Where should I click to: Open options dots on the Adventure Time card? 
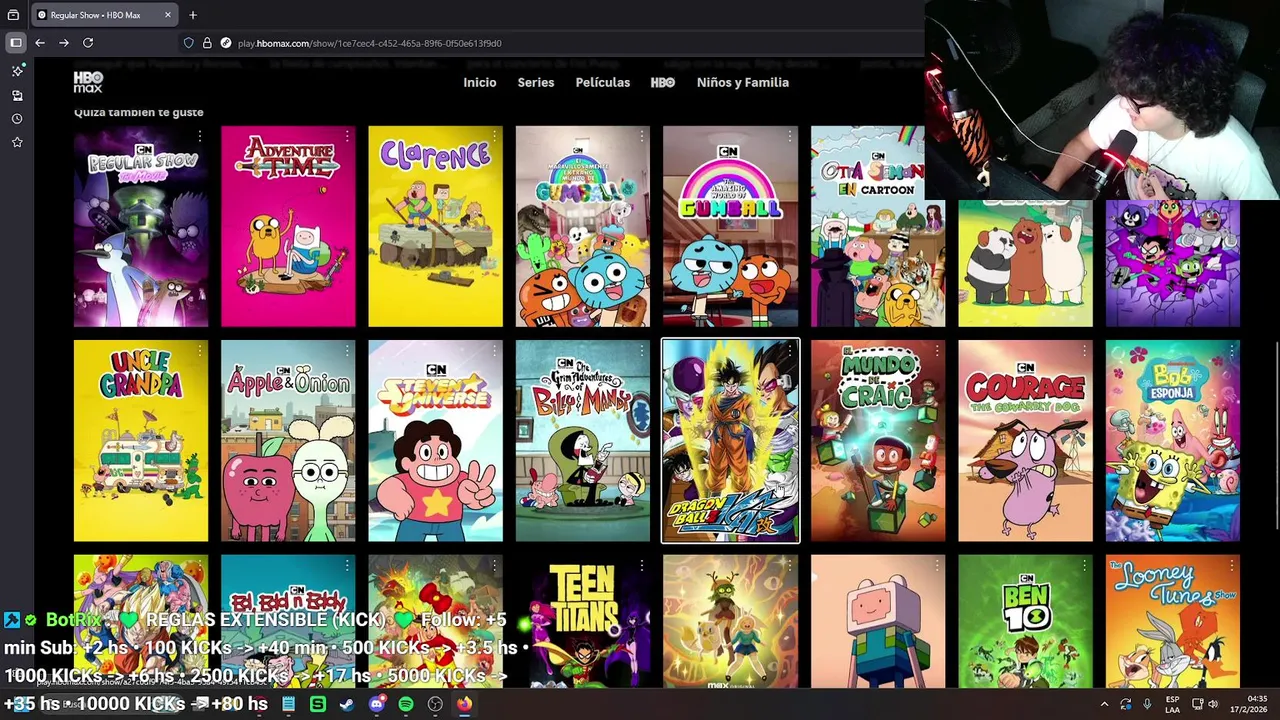(x=347, y=136)
